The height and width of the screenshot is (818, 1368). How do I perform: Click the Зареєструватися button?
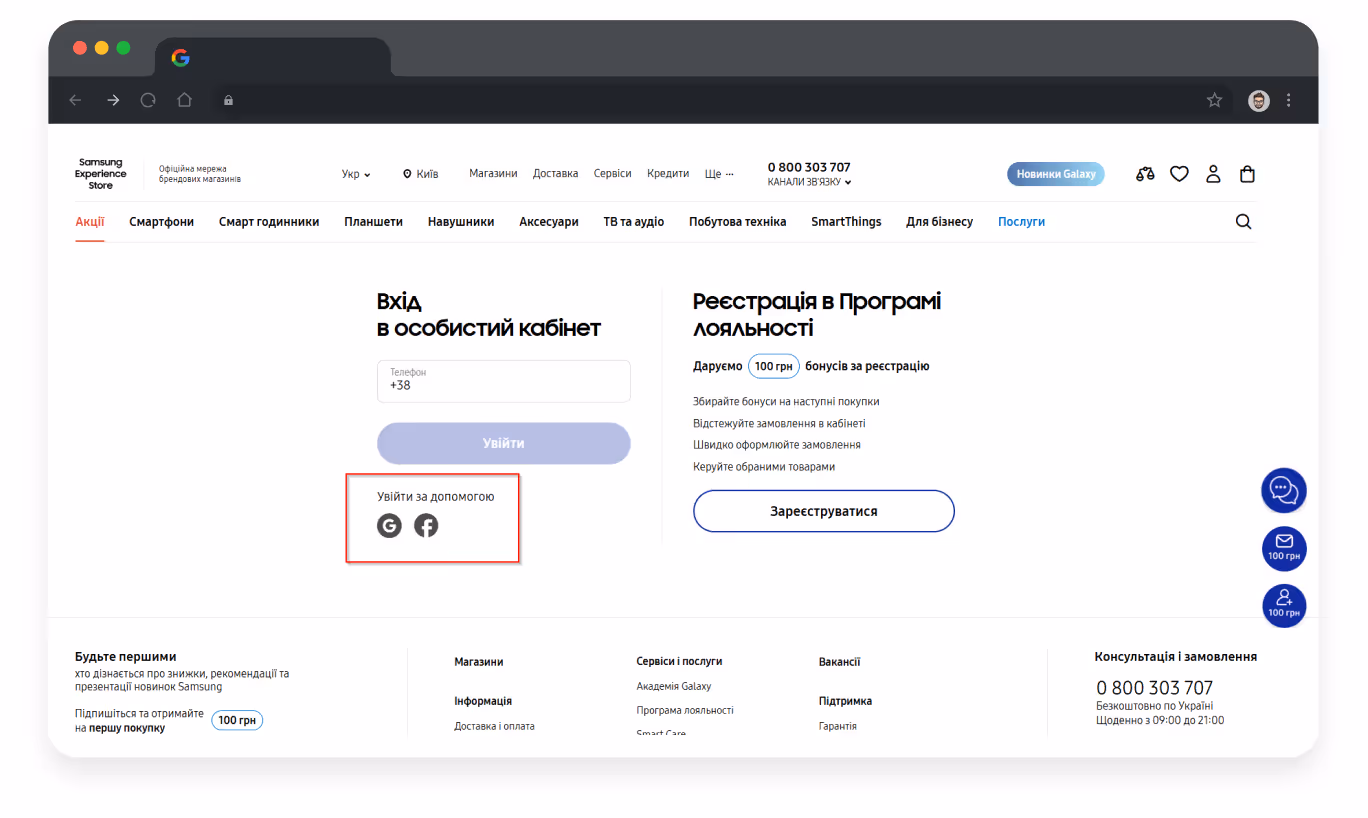tap(824, 511)
